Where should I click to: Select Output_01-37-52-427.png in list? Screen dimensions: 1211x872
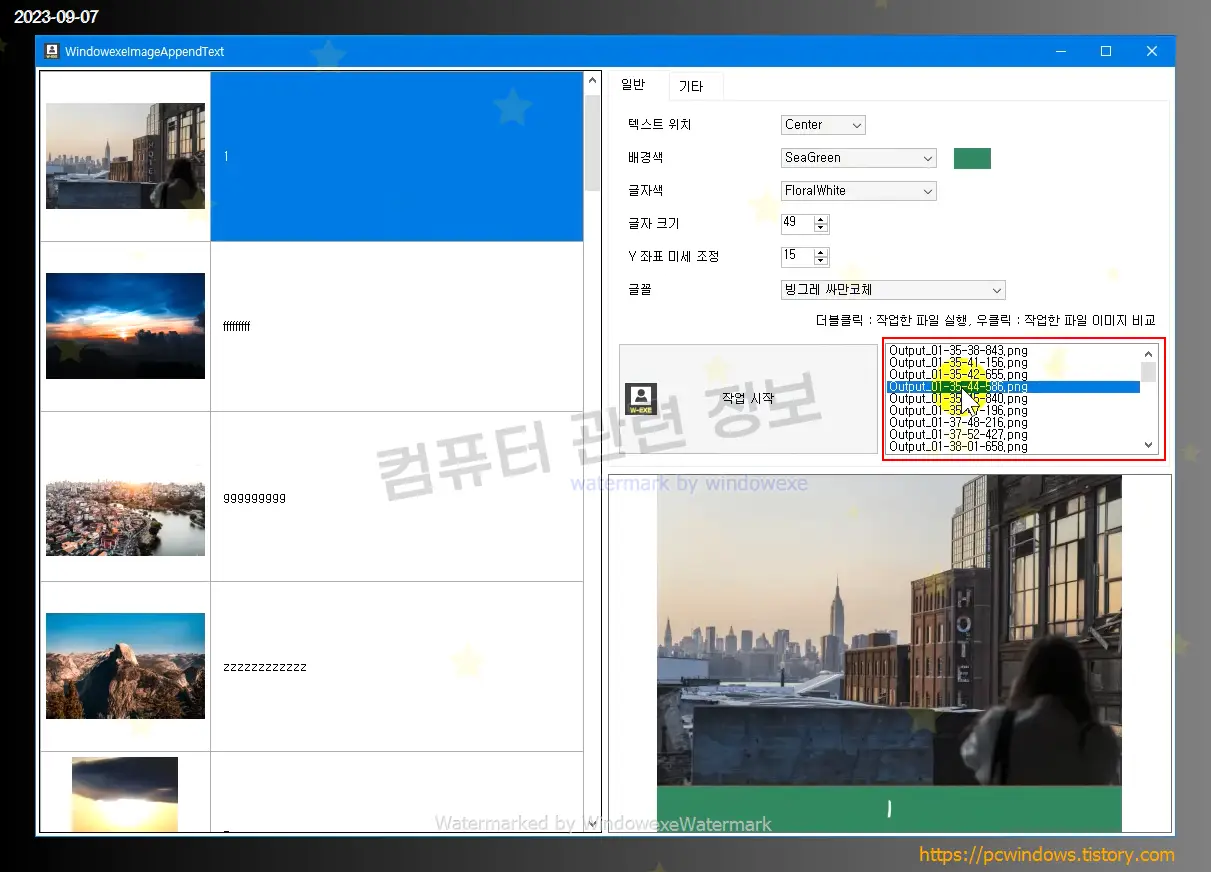coord(1013,435)
